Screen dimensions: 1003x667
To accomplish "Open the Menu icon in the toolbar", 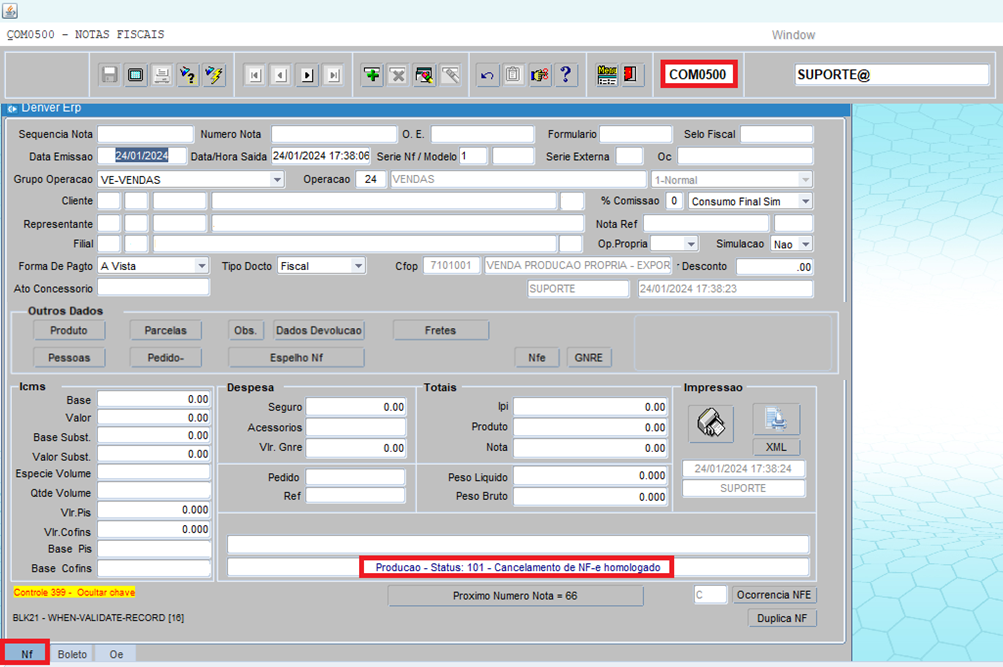I will [x=607, y=75].
